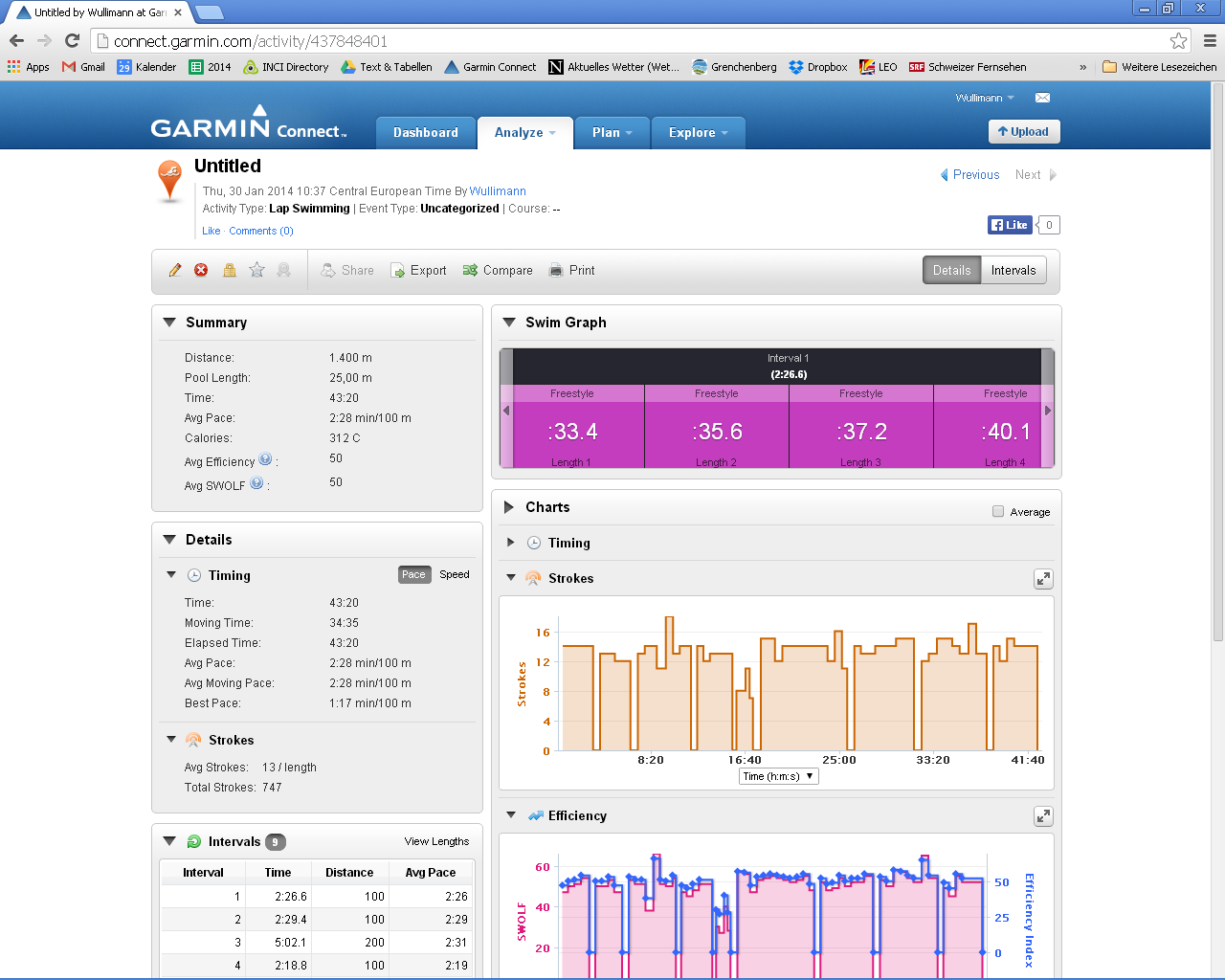Click the padlock privacy icon

pos(229,271)
